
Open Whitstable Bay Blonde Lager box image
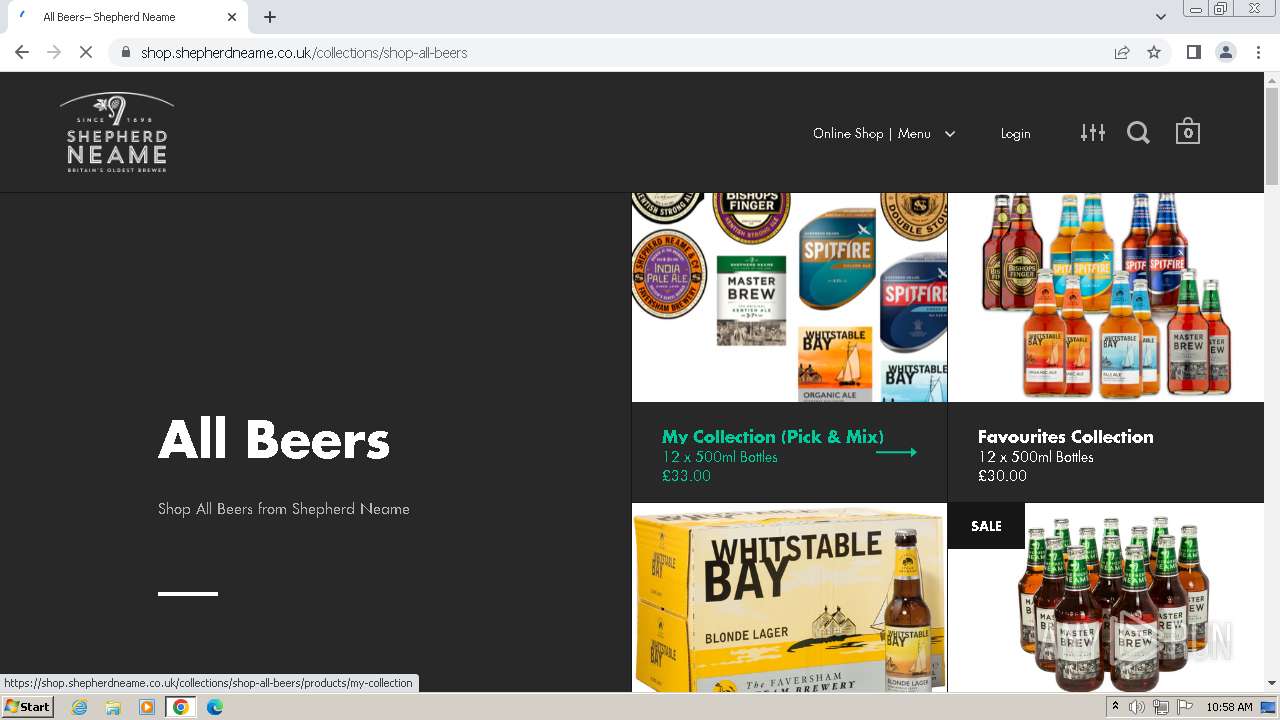pyautogui.click(x=789, y=598)
